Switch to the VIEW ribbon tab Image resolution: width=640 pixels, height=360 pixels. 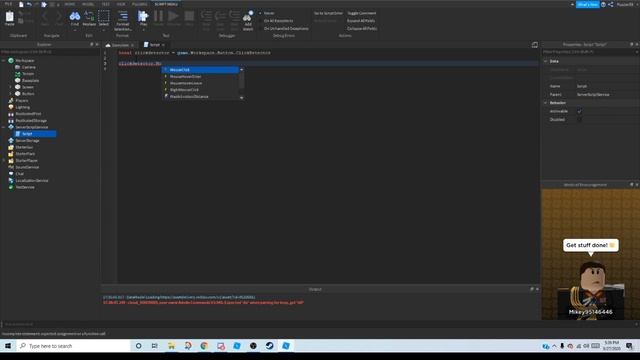(x=121, y=4)
